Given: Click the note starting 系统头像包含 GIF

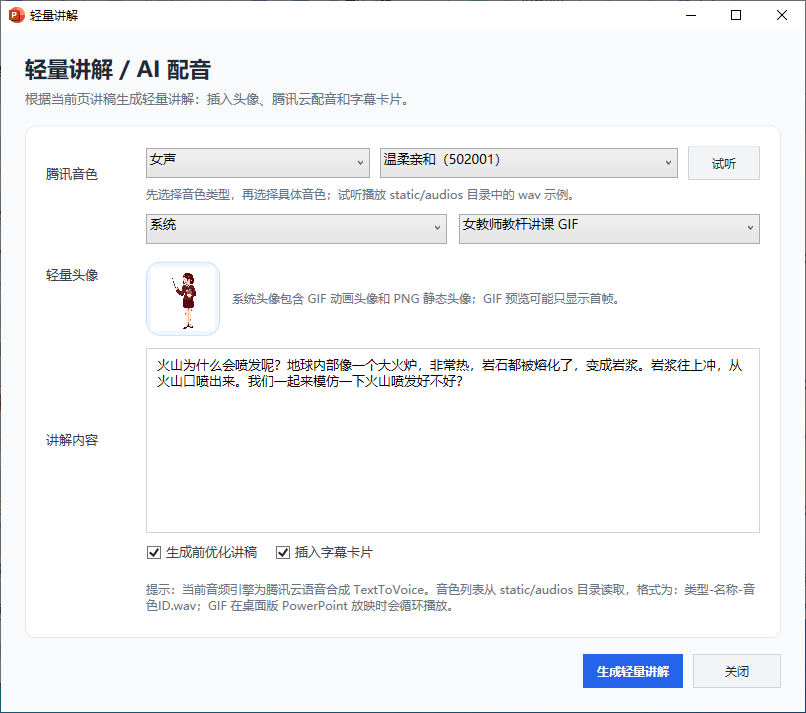Looking at the screenshot, I should (426, 299).
